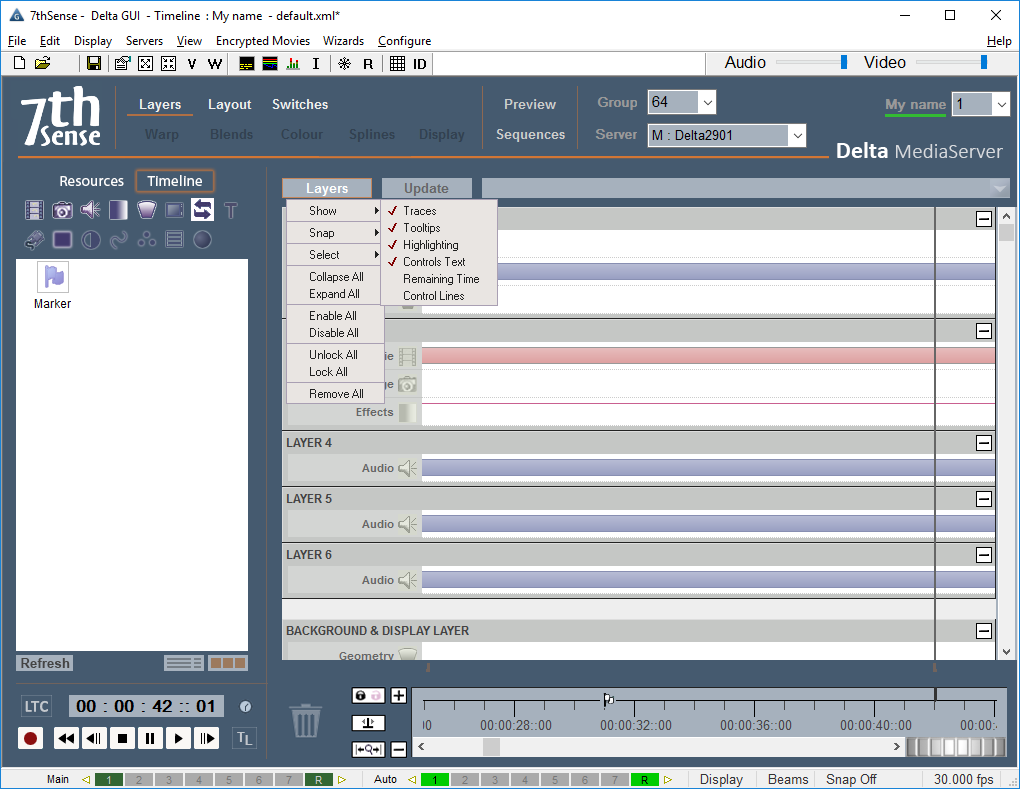Enable Remaining Time in the Show submenu
Viewport: 1020px width, 789px height.
[x=440, y=278]
